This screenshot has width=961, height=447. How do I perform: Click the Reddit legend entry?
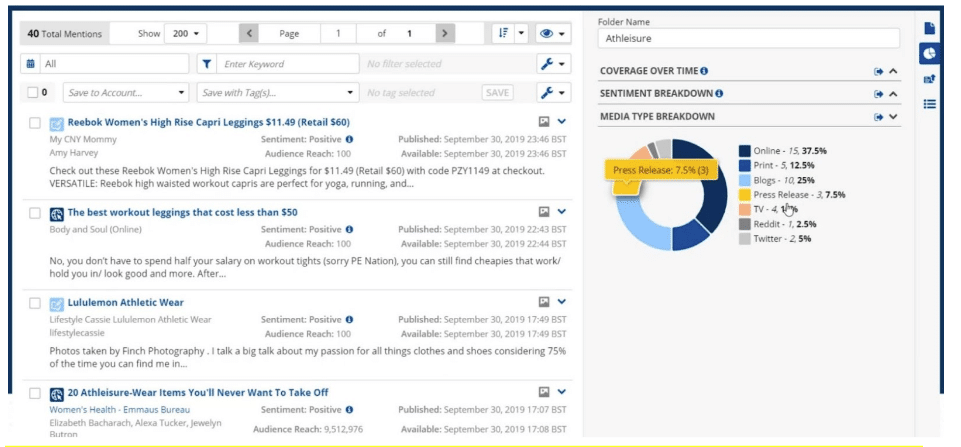click(778, 224)
